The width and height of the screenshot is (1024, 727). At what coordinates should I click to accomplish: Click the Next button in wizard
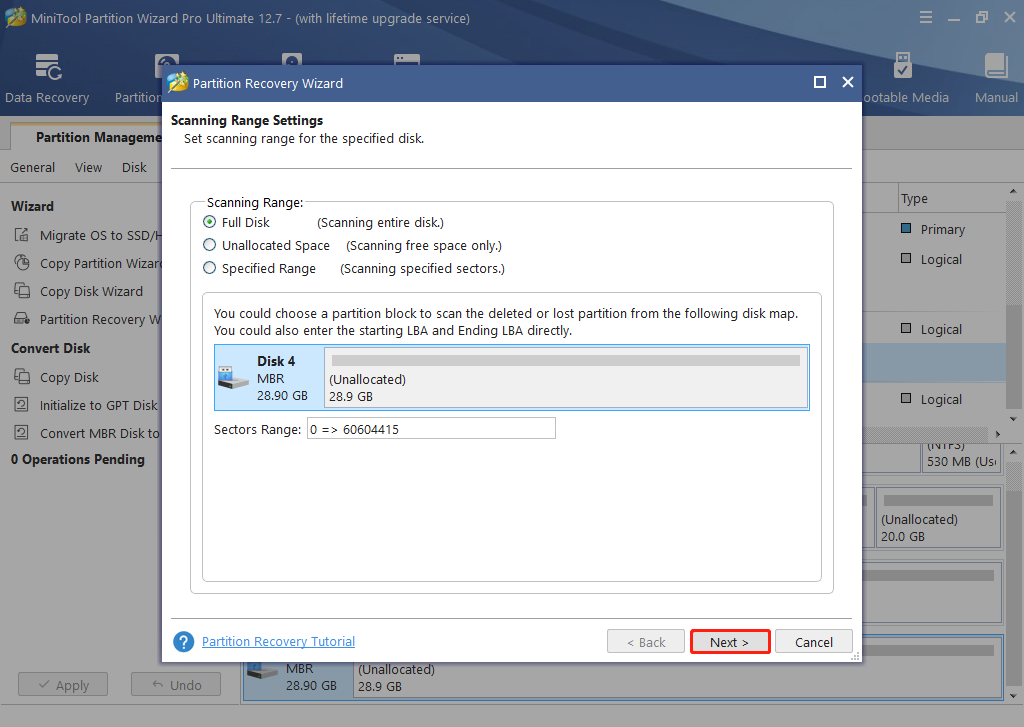click(729, 641)
